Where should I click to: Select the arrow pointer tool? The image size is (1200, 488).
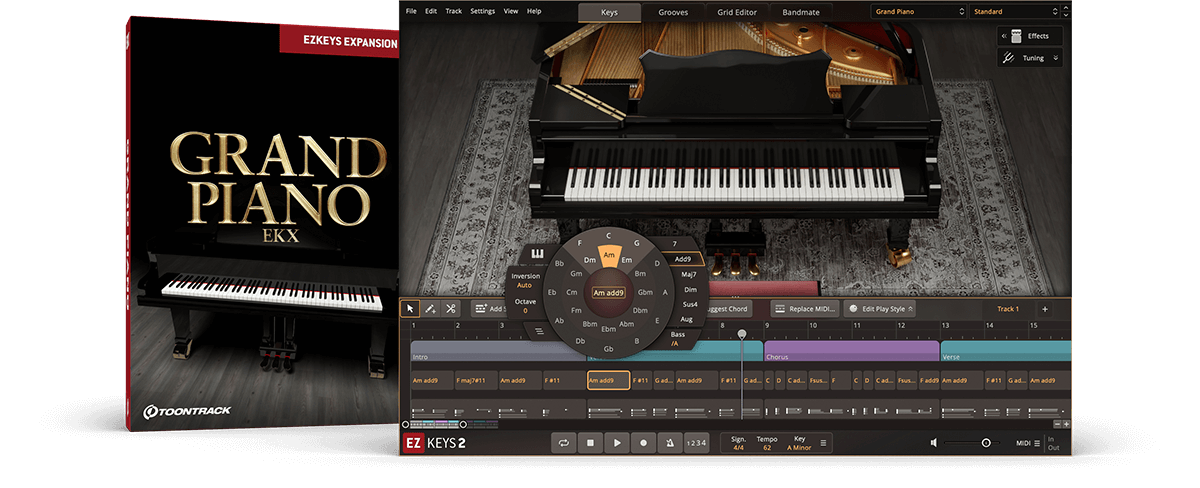(x=410, y=309)
